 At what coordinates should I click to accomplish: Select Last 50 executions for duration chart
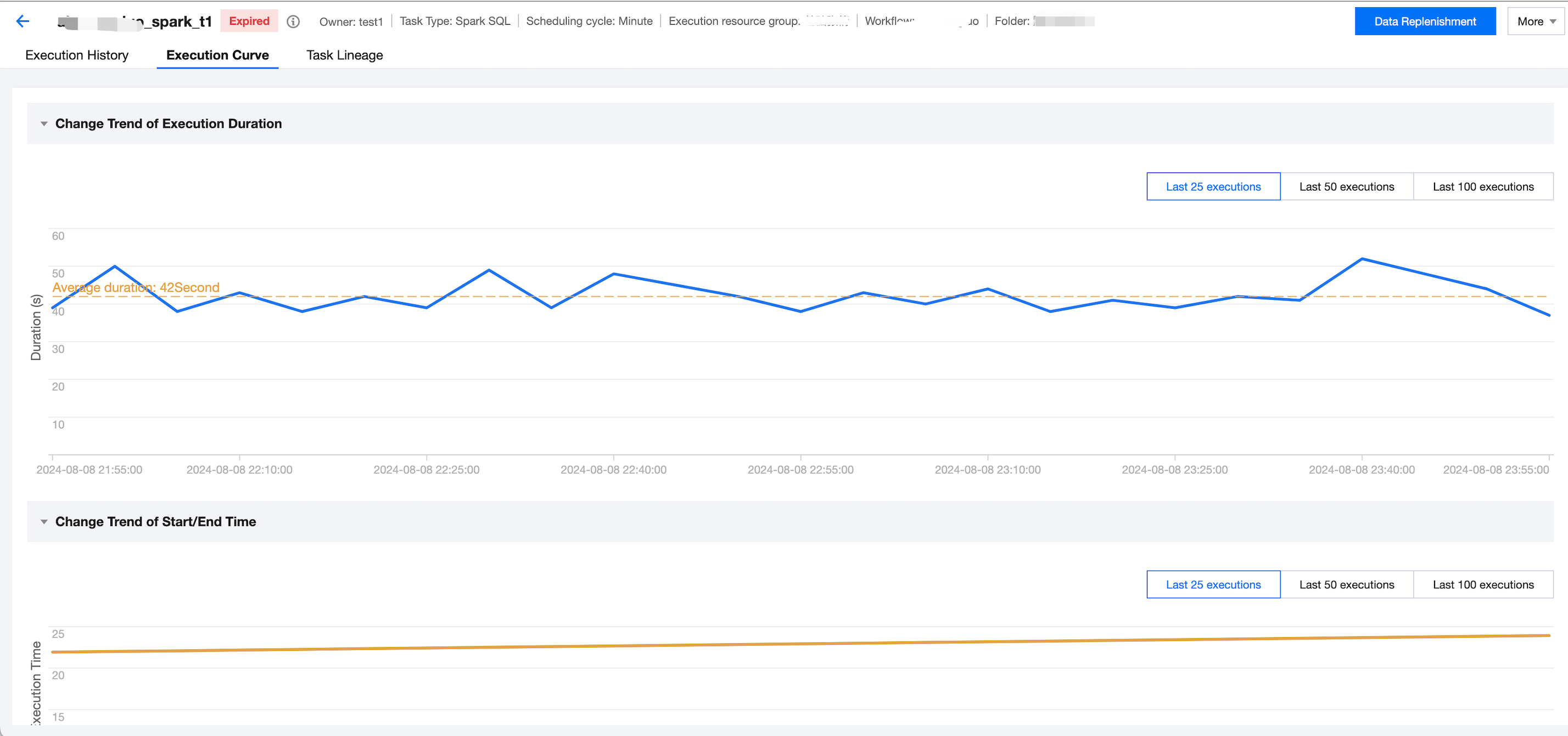coord(1346,186)
